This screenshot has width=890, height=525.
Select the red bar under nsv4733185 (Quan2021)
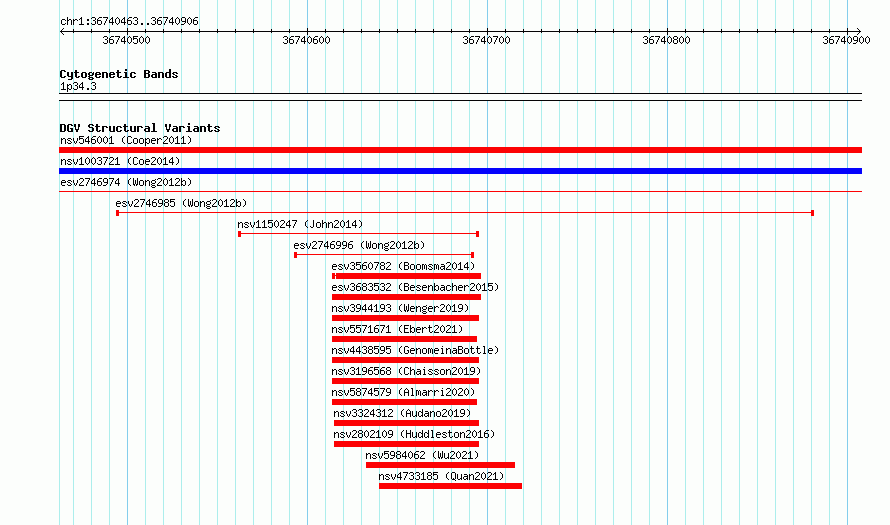tap(451, 486)
